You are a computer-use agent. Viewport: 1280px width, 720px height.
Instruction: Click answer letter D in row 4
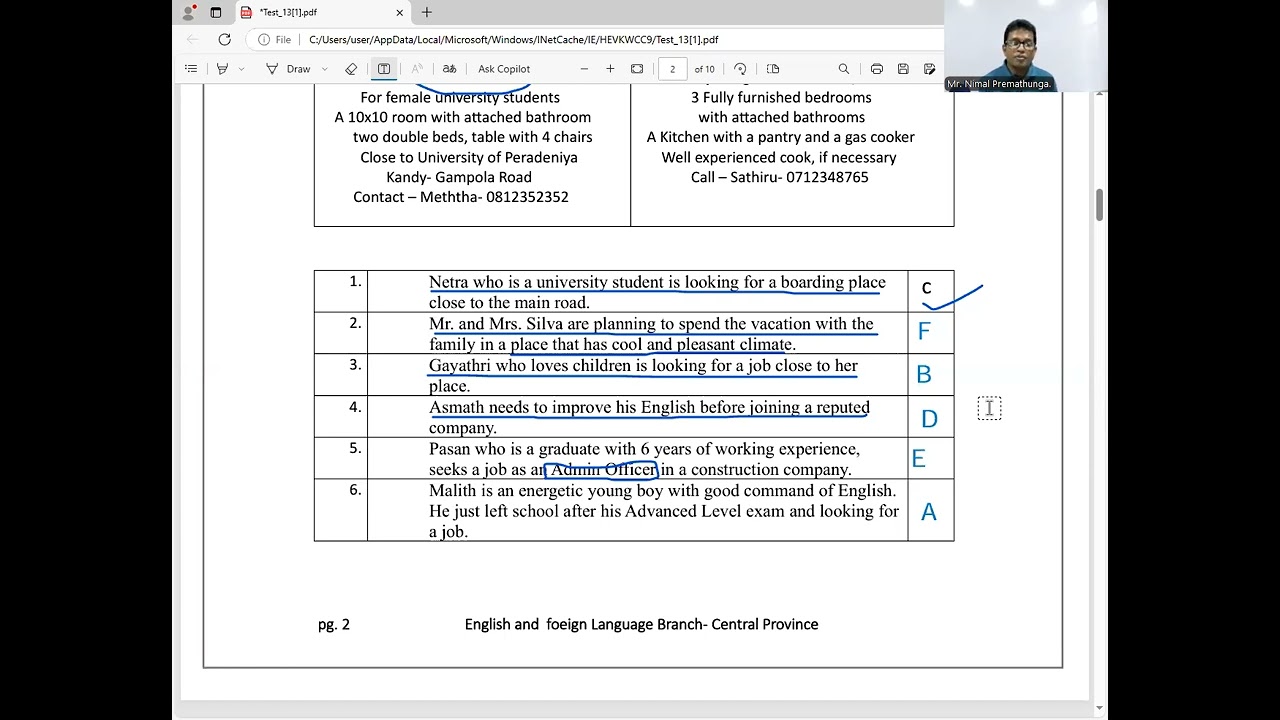click(929, 419)
